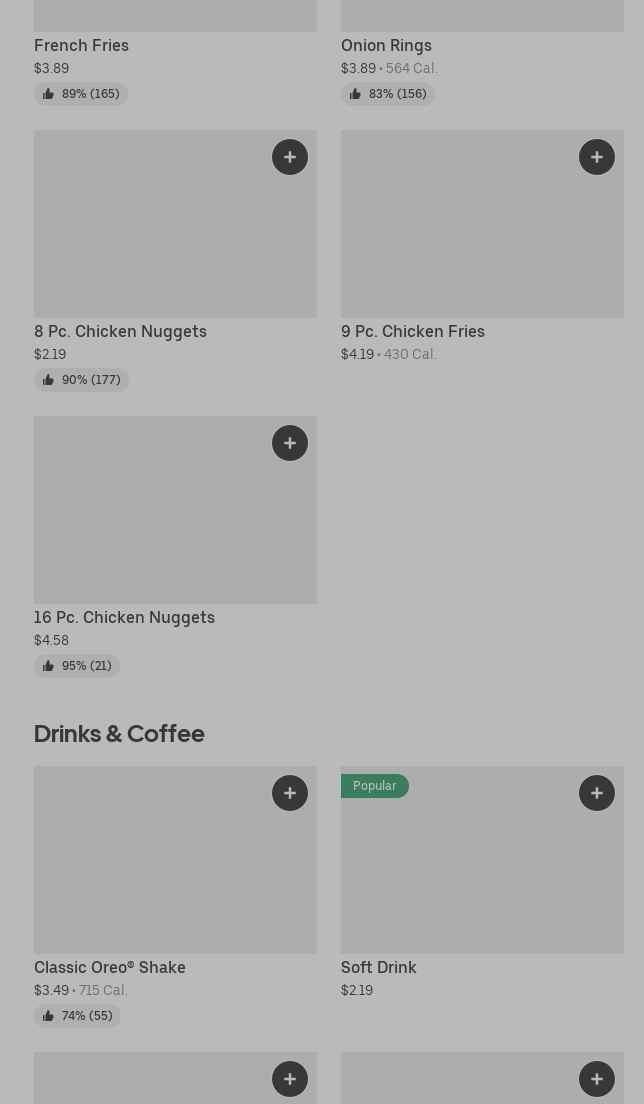Add Soft Drink to the order
This screenshot has height=1104, width=644.
[x=597, y=793]
